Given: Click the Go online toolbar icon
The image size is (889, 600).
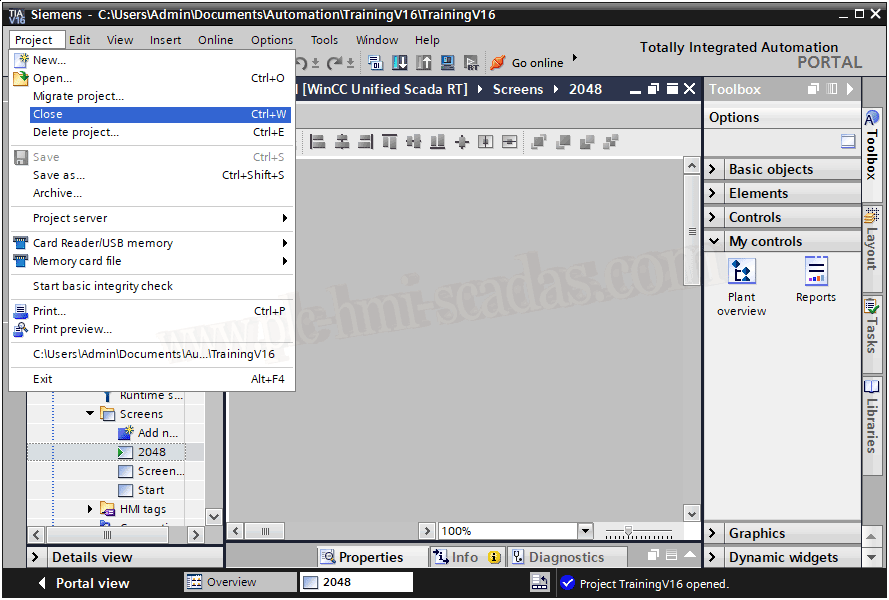Looking at the screenshot, I should click(498, 63).
